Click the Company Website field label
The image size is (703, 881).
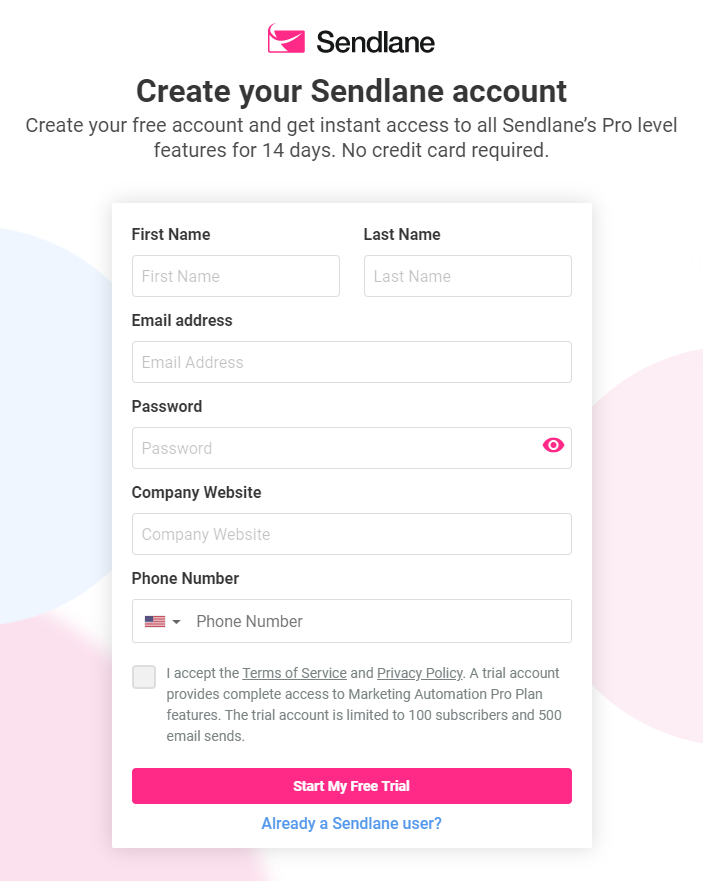[196, 493]
